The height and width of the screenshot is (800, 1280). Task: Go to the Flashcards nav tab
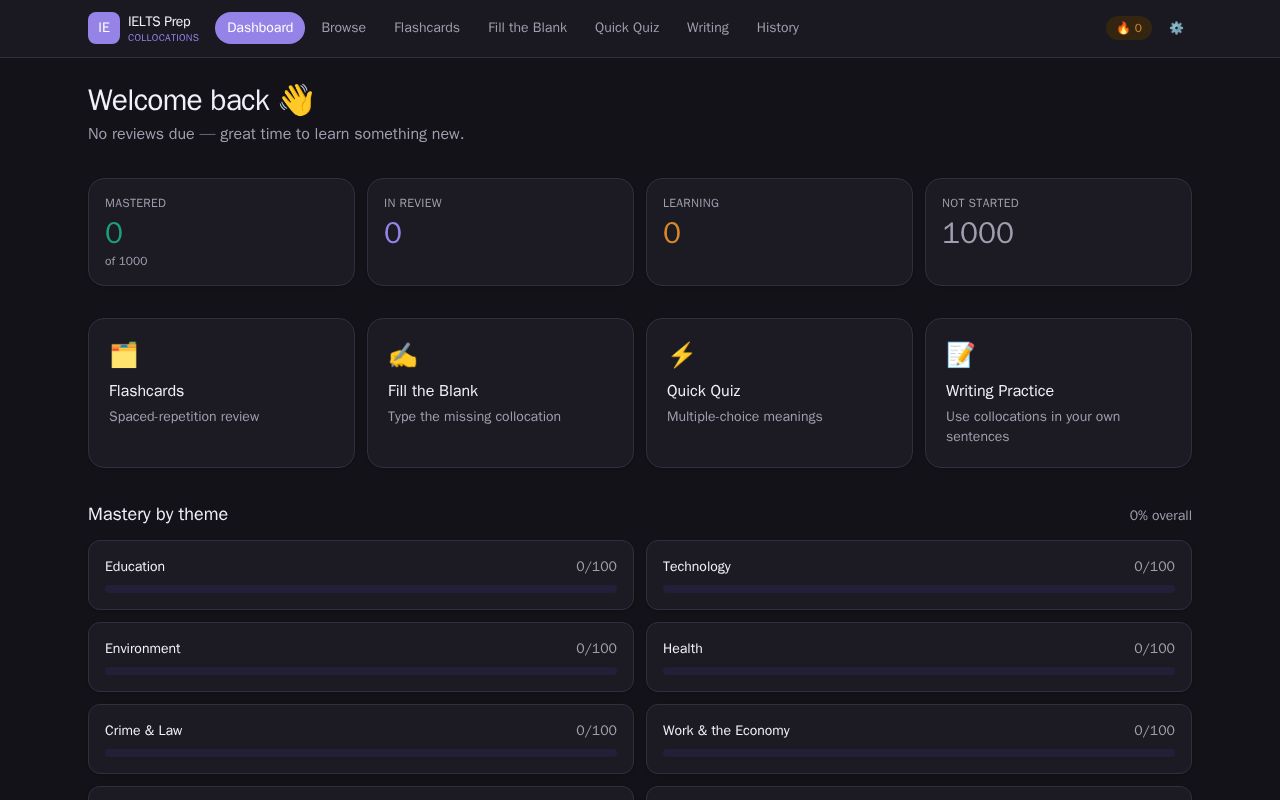click(x=427, y=28)
